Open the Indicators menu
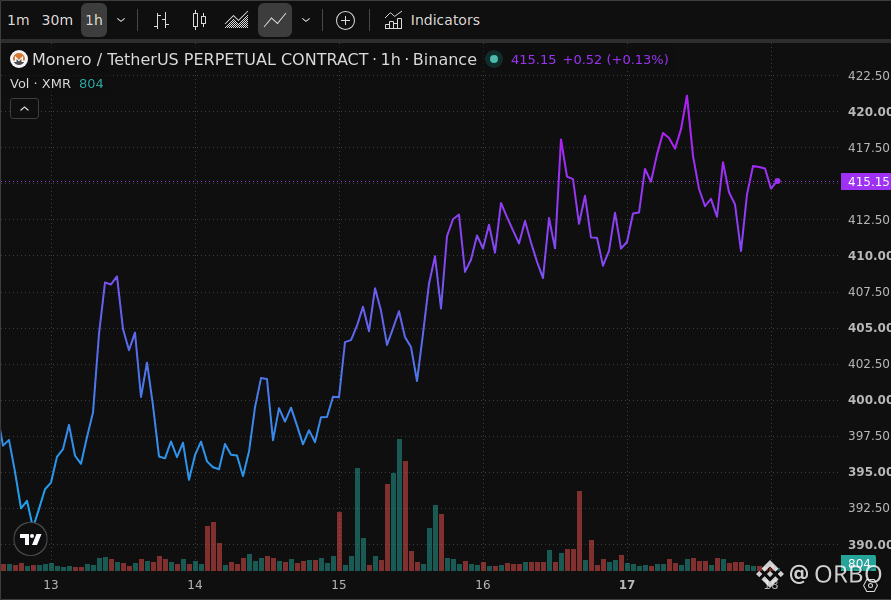Screen dimensions: 891x600 click(x=432, y=20)
